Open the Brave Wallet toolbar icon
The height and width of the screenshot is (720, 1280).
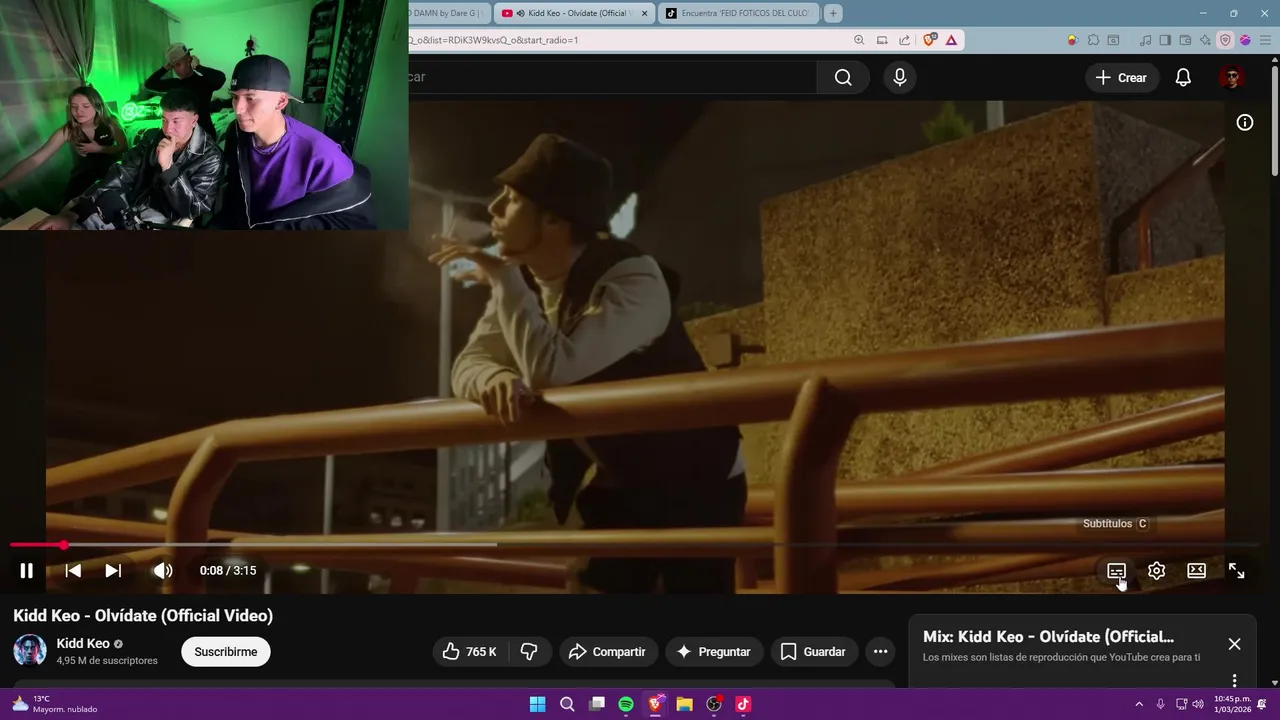click(x=1185, y=40)
